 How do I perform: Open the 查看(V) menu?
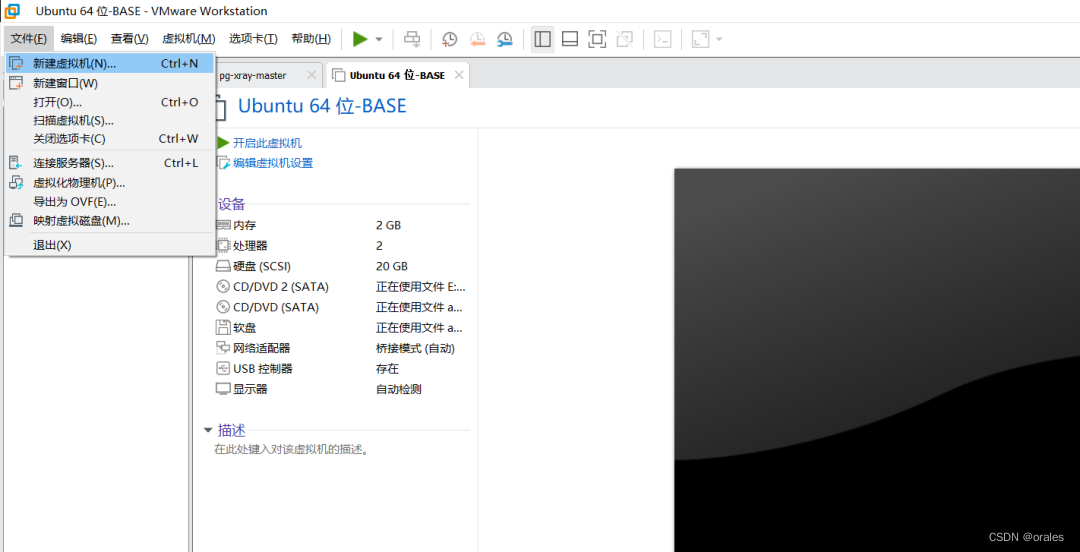tap(129, 39)
